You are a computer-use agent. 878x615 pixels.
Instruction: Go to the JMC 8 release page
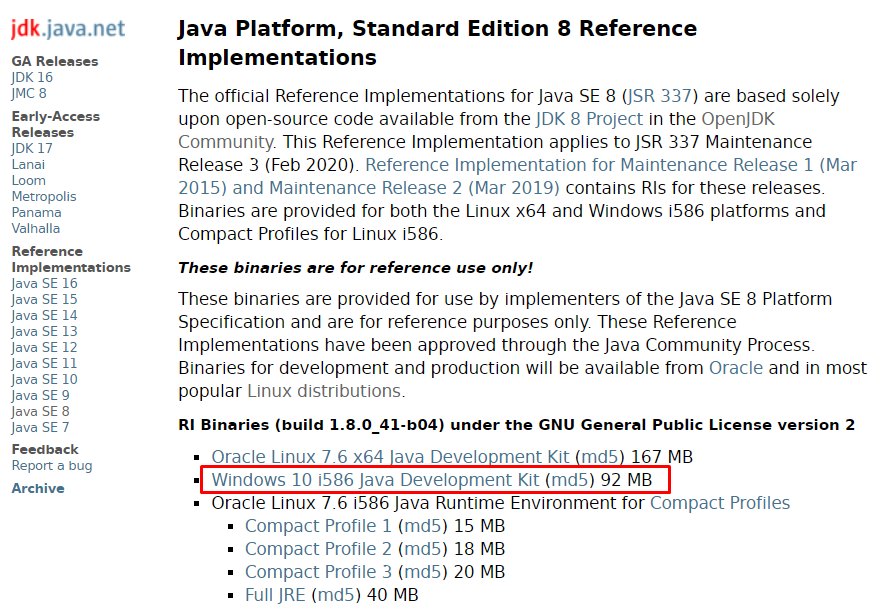coord(29,94)
